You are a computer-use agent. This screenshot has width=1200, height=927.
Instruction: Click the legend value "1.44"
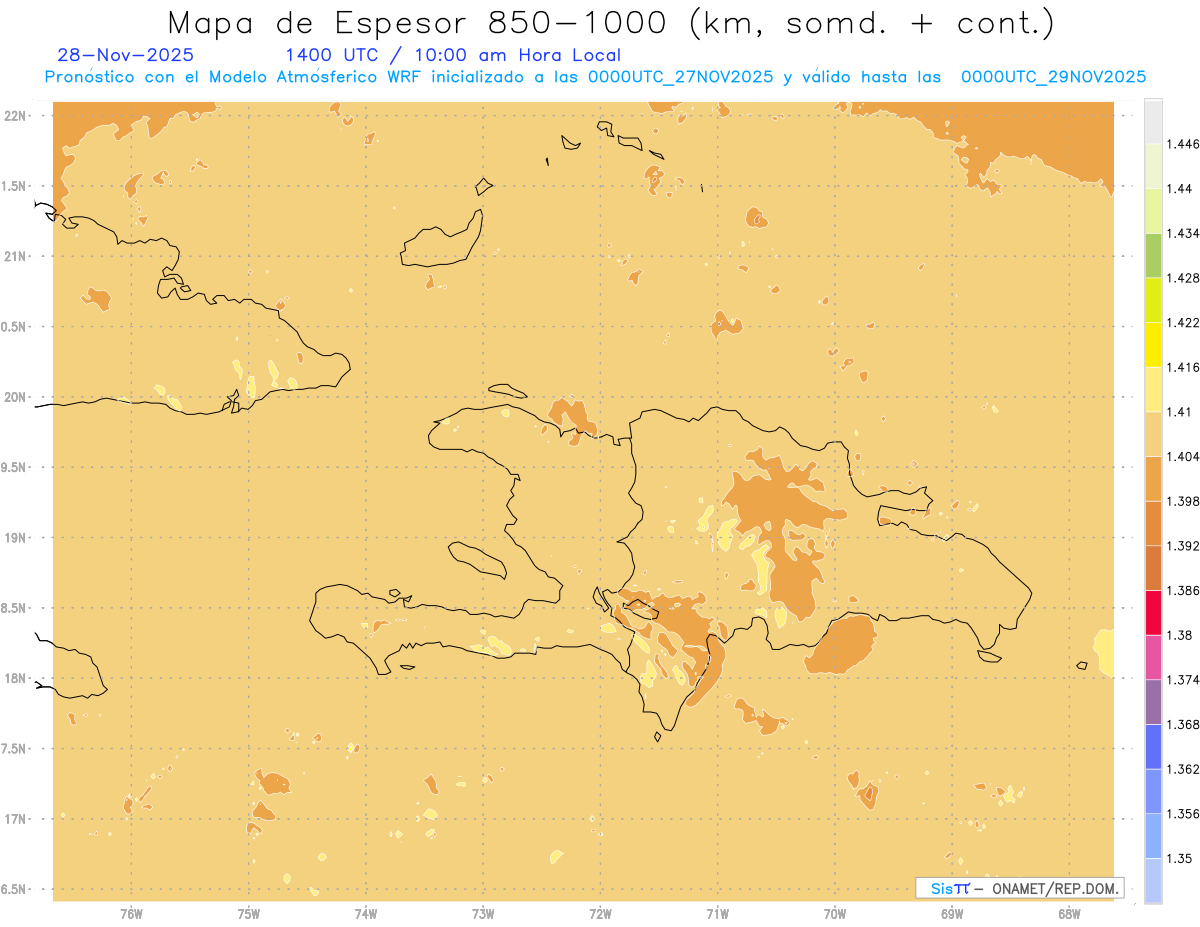[x=1180, y=189]
